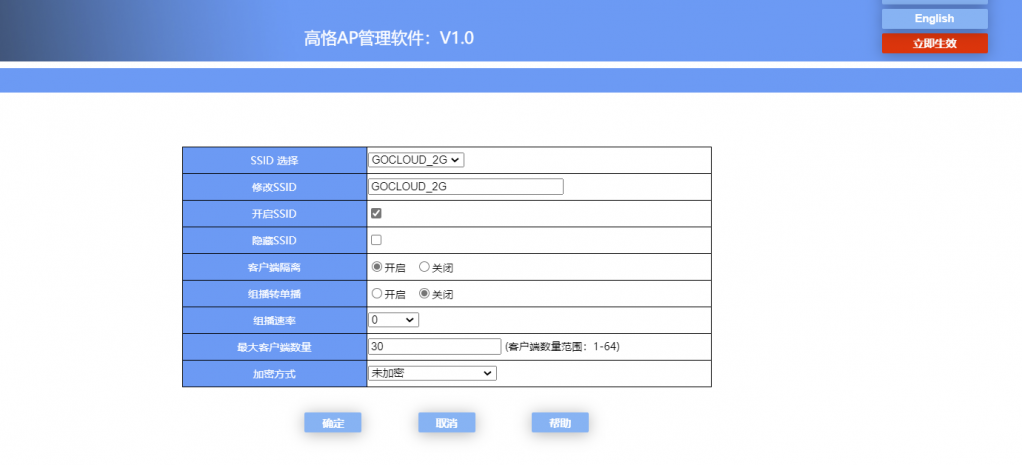This screenshot has width=1022, height=465.
Task: Expand the 组播速率 dropdown
Action: point(393,320)
